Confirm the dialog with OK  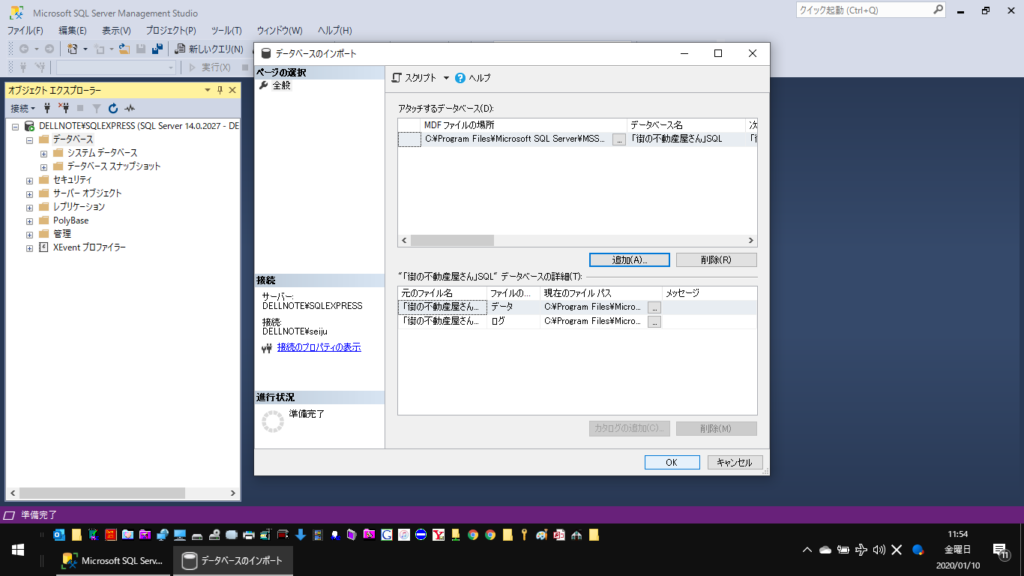672,462
